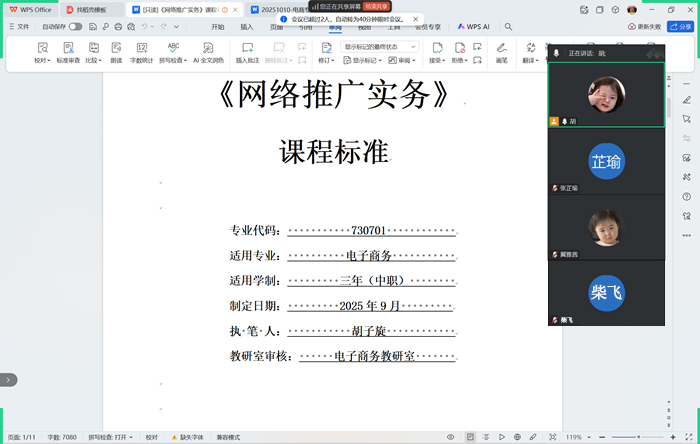
Task: Click the 插入批注 insert comment icon
Action: pos(247,52)
